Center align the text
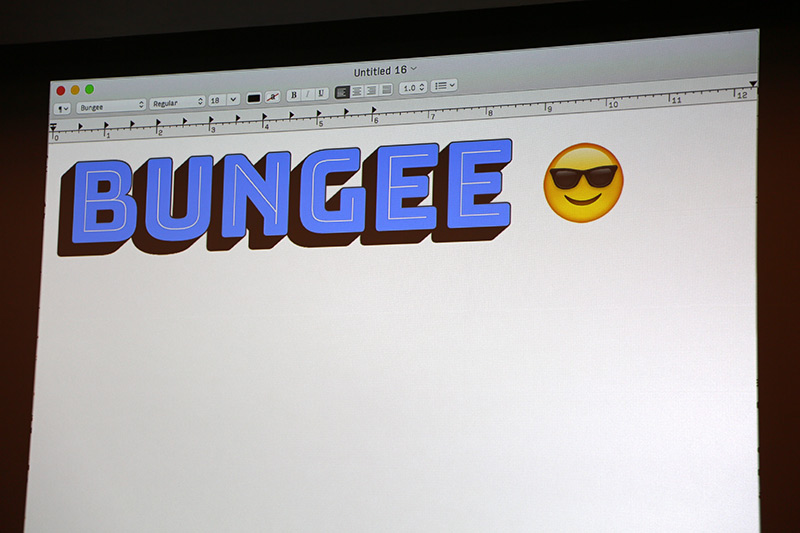Image resolution: width=800 pixels, height=533 pixels. [357, 91]
